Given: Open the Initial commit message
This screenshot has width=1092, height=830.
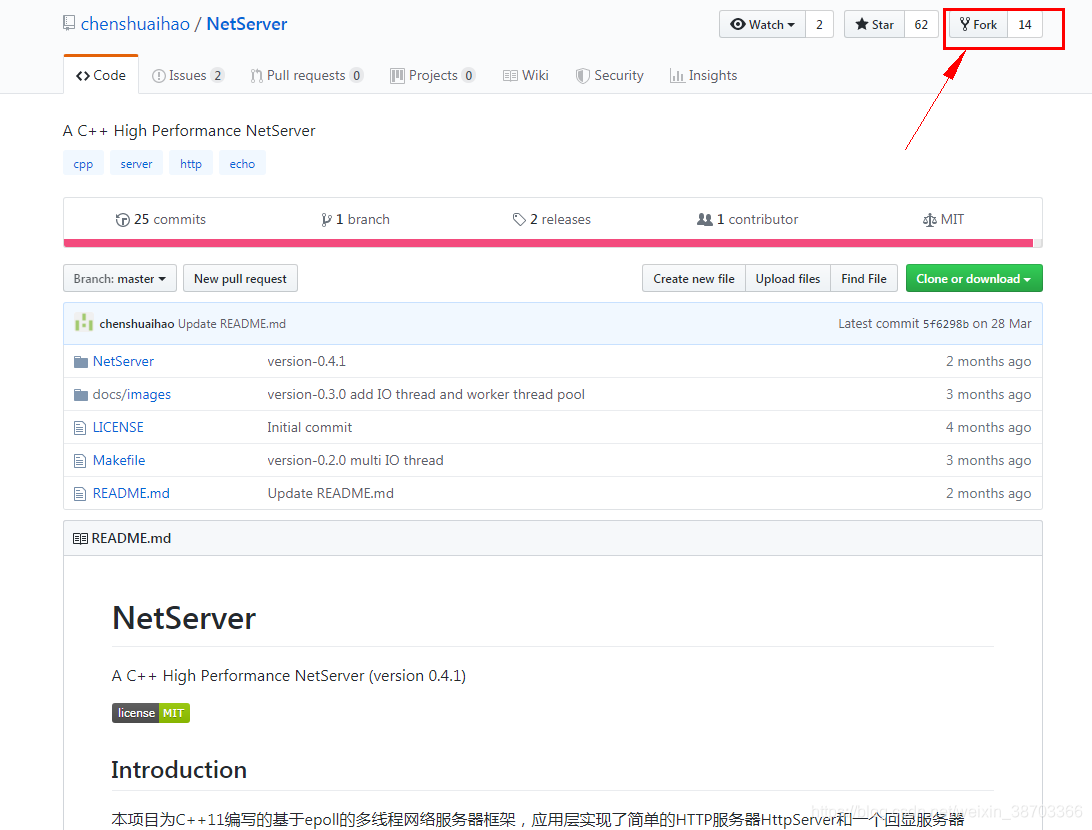Looking at the screenshot, I should click(x=310, y=428).
